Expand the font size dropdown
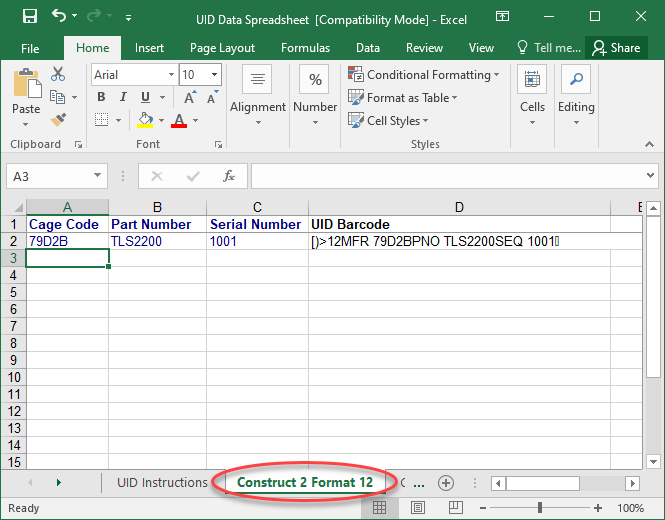The image size is (665, 520). click(215, 75)
